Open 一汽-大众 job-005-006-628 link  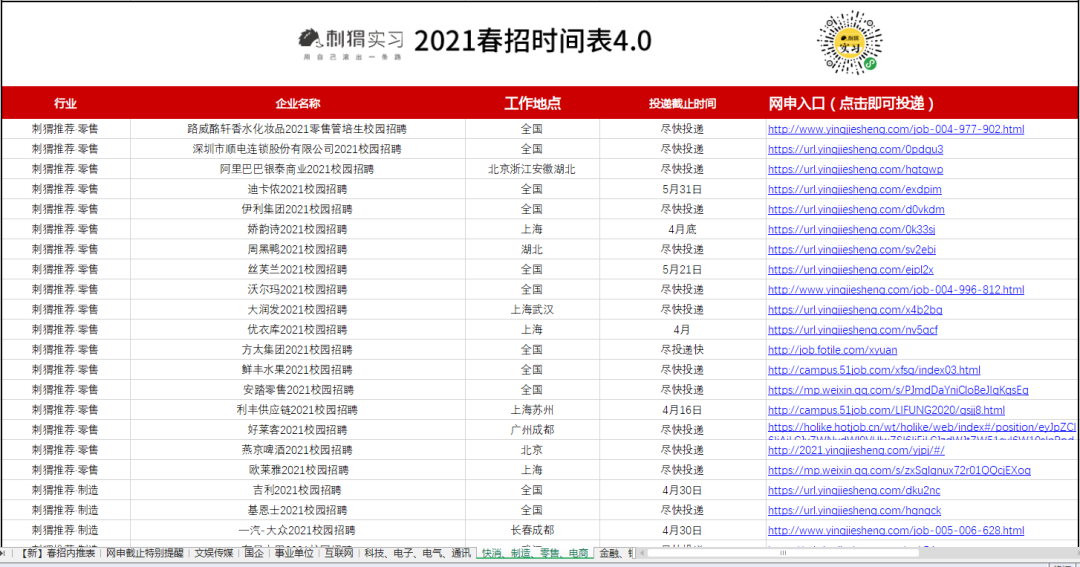(895, 530)
